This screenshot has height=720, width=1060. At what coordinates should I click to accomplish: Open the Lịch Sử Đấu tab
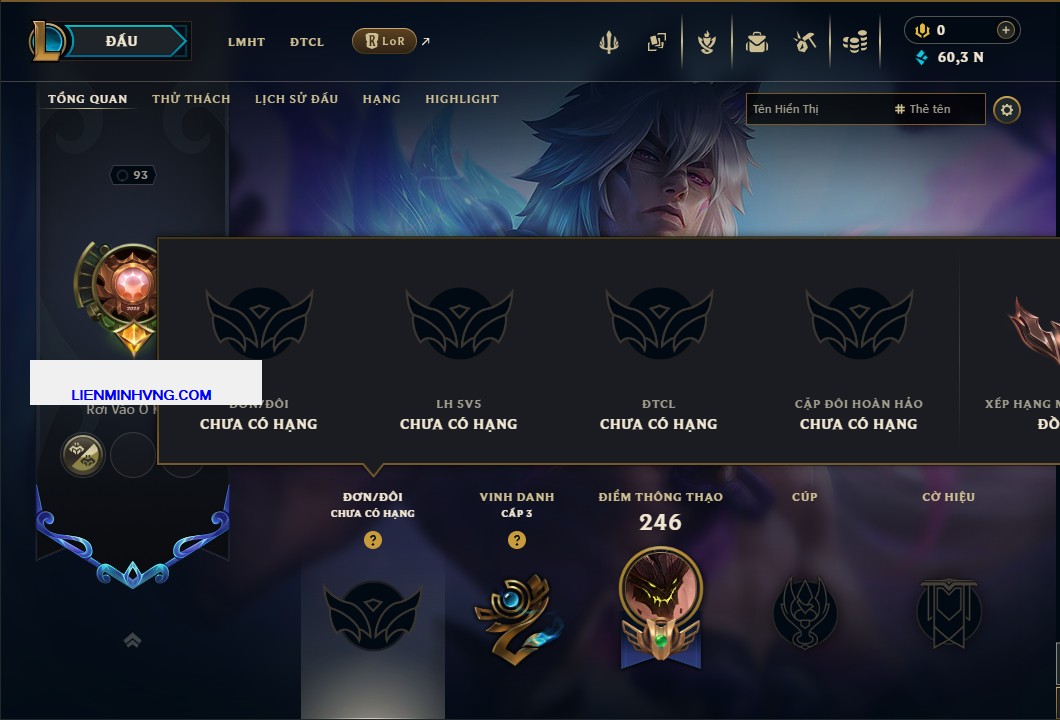tap(296, 99)
